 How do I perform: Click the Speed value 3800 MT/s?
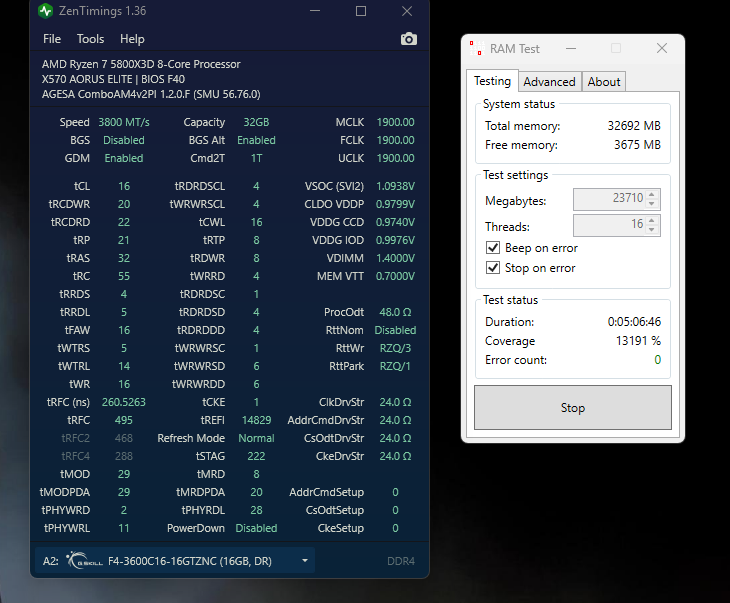(x=124, y=122)
